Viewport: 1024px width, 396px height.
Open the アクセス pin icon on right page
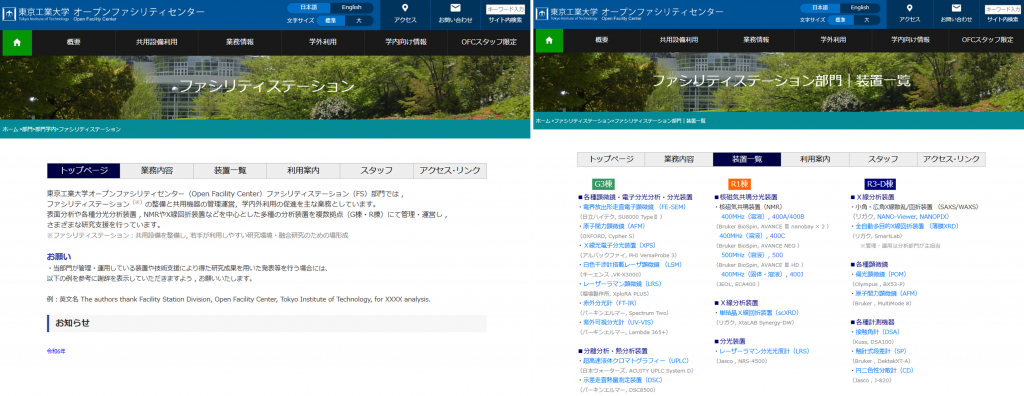(910, 8)
